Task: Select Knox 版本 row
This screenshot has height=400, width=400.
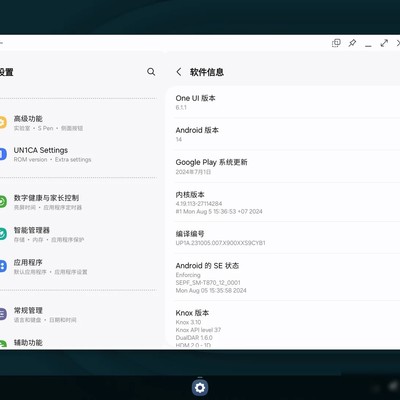Action: pyautogui.click(x=287, y=325)
